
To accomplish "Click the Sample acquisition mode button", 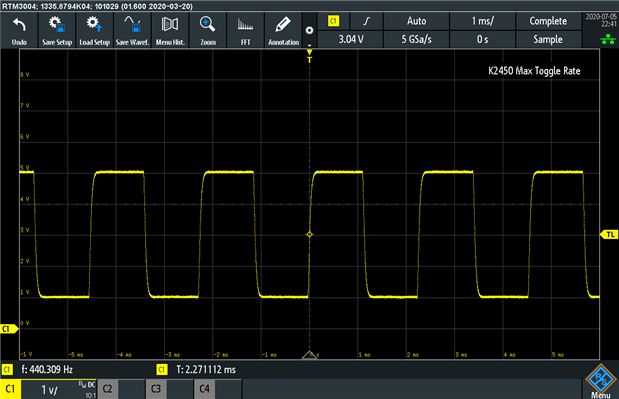I will [548, 39].
